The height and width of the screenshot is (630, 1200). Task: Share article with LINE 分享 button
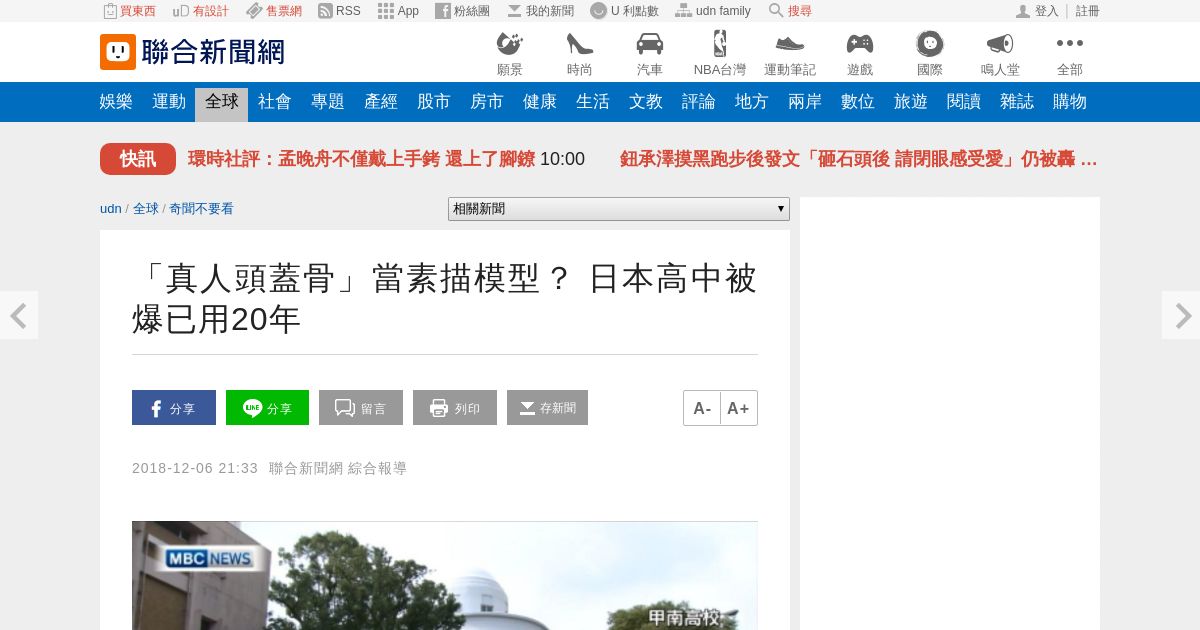pos(267,408)
